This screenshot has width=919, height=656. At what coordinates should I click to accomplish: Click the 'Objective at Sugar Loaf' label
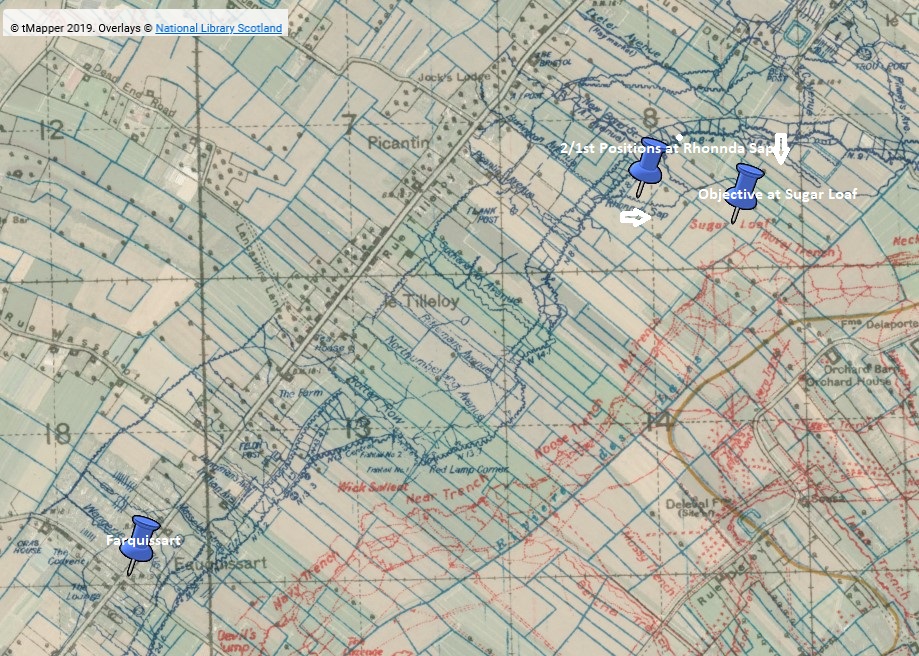(x=777, y=194)
